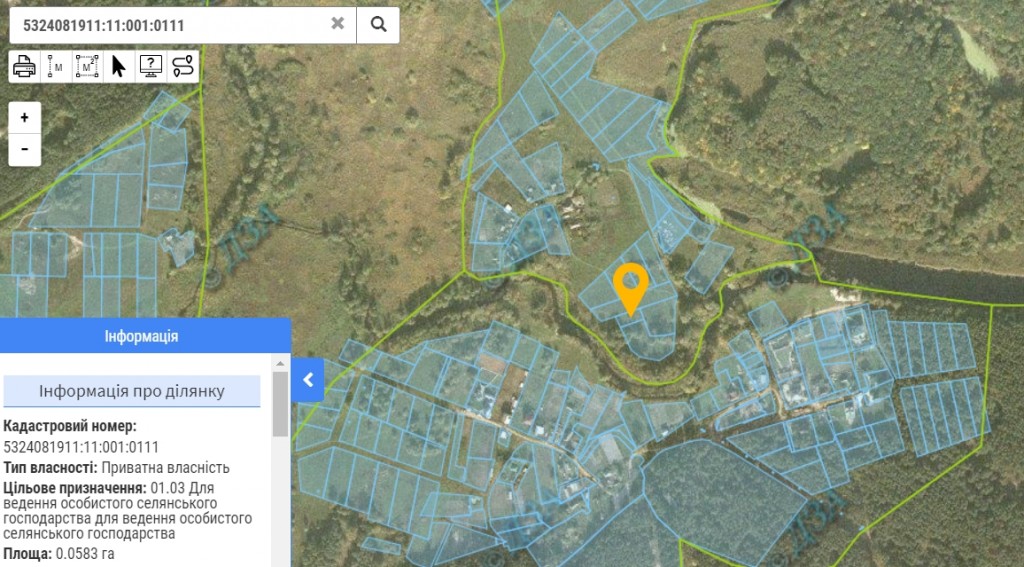Run search with magnifying glass button
Image resolution: width=1024 pixels, height=567 pixels.
click(378, 24)
